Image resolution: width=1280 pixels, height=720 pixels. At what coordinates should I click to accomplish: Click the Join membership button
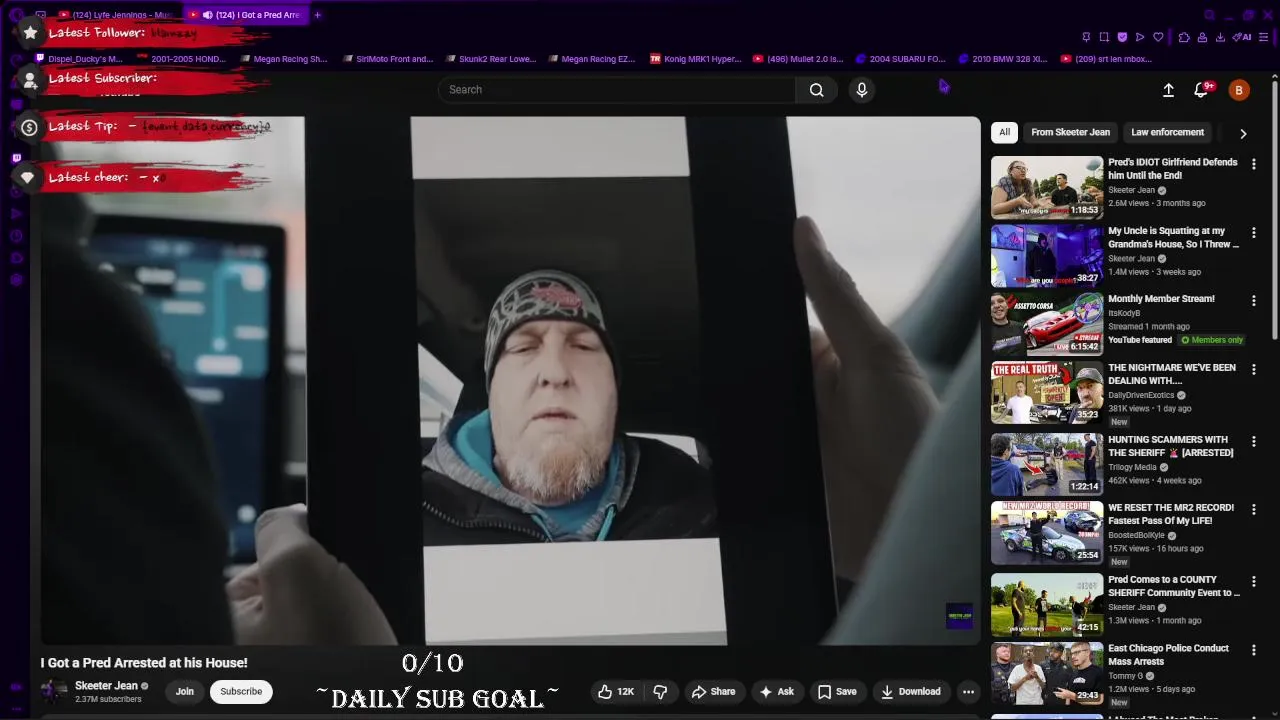click(185, 691)
